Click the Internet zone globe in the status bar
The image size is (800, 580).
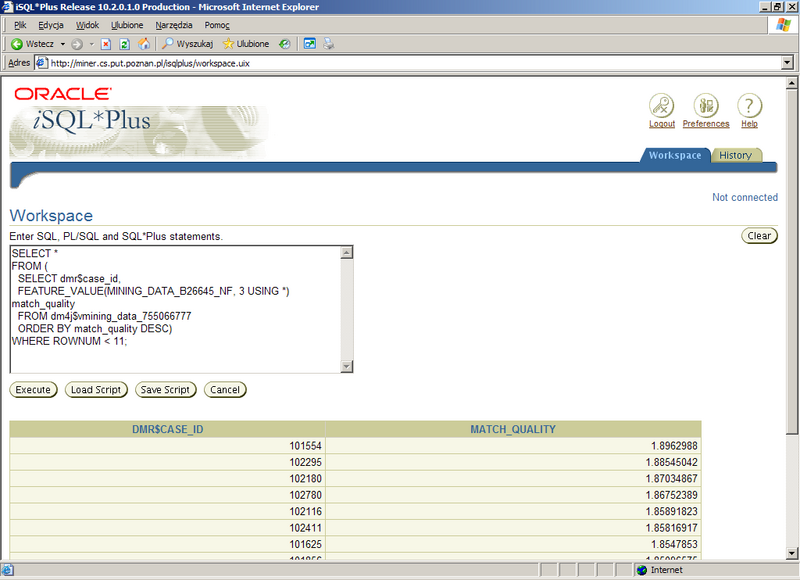[x=642, y=570]
